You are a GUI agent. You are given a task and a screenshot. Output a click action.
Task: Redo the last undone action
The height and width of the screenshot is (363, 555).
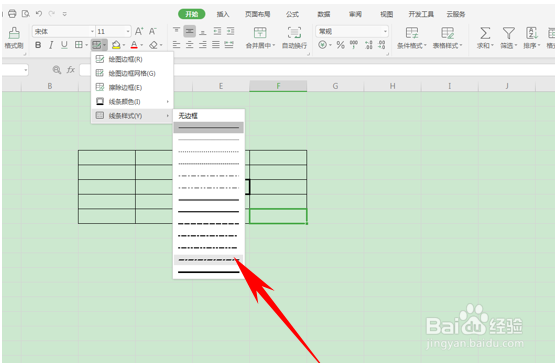(52, 14)
